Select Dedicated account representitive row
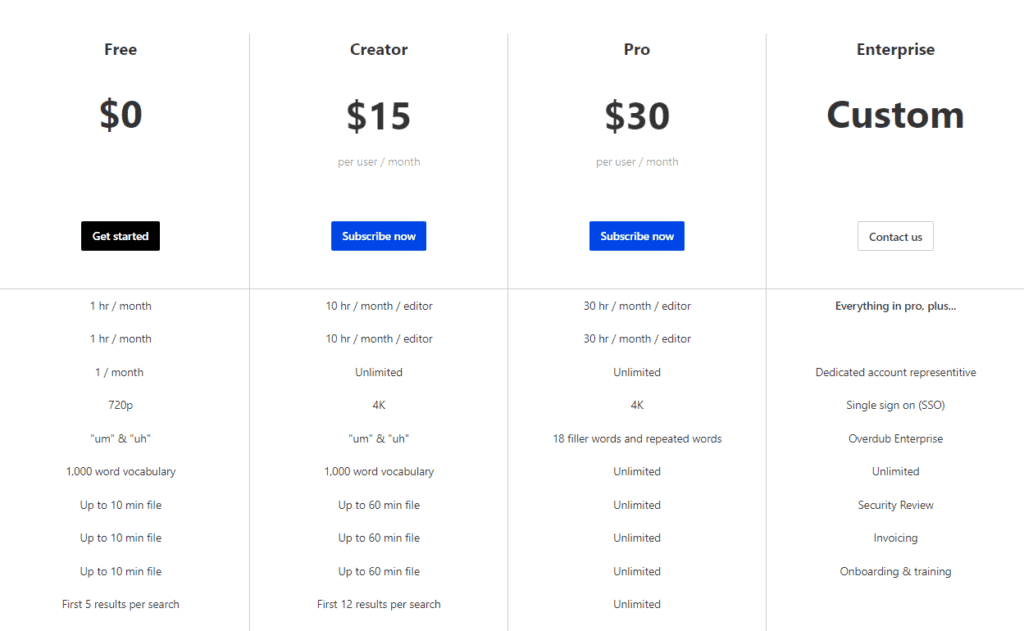Image resolution: width=1024 pixels, height=631 pixels. pos(895,371)
